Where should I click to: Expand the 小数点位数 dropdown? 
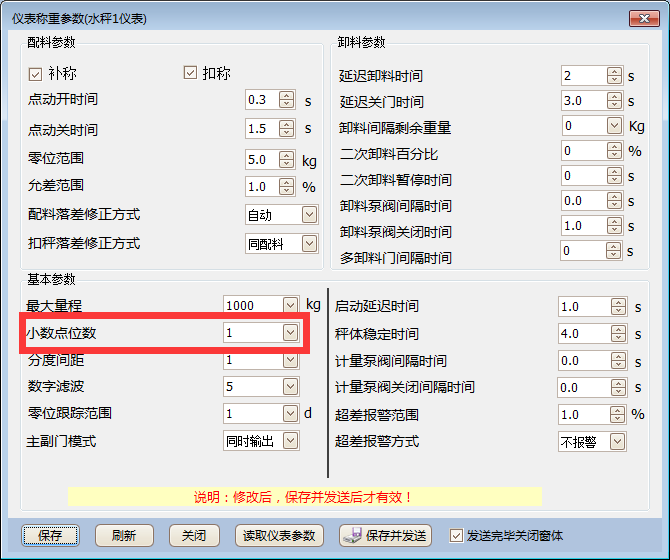tap(291, 332)
